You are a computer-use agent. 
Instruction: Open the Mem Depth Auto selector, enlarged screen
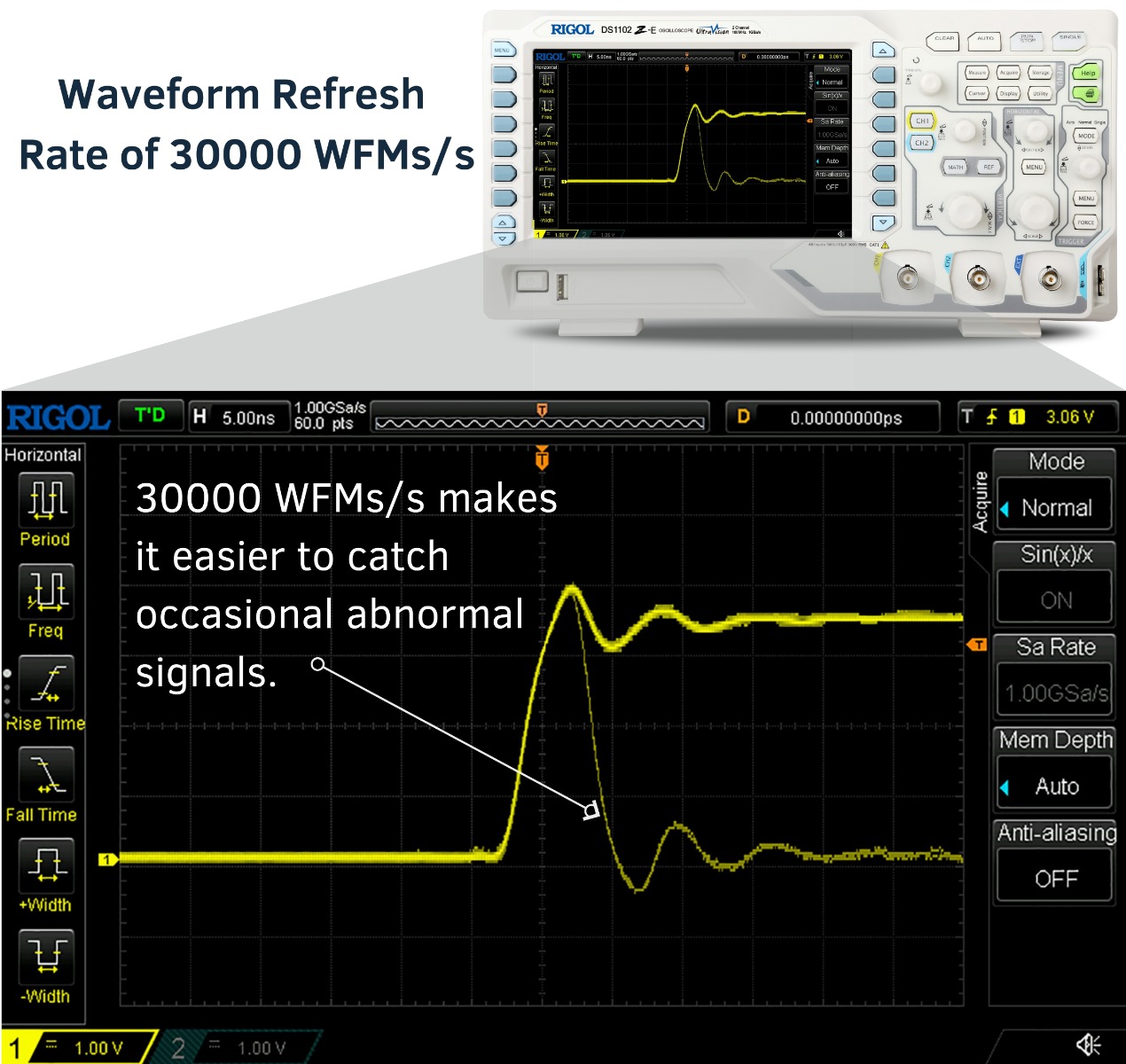pos(1055,786)
